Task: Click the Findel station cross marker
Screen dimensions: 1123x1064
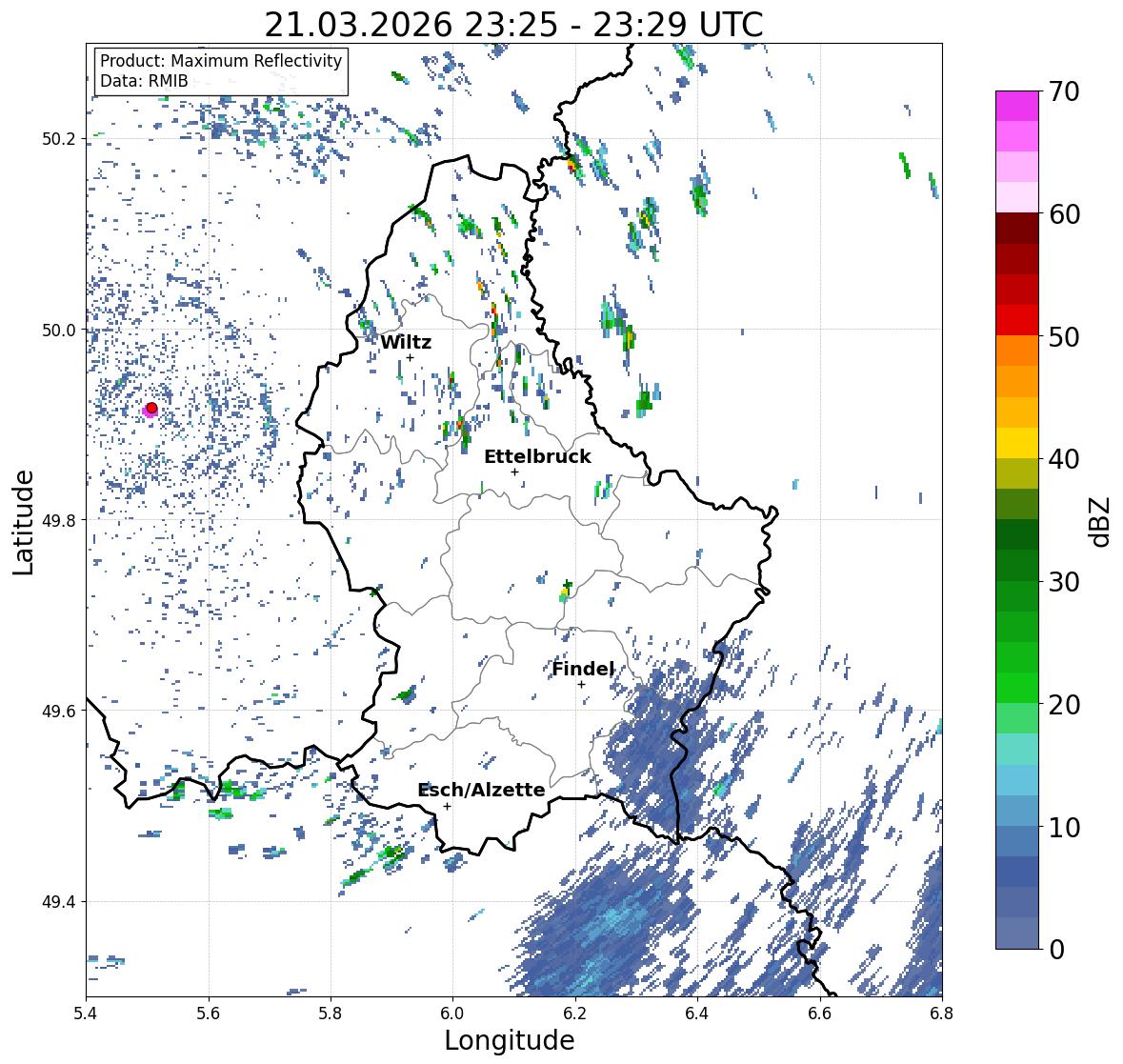Action: (582, 685)
